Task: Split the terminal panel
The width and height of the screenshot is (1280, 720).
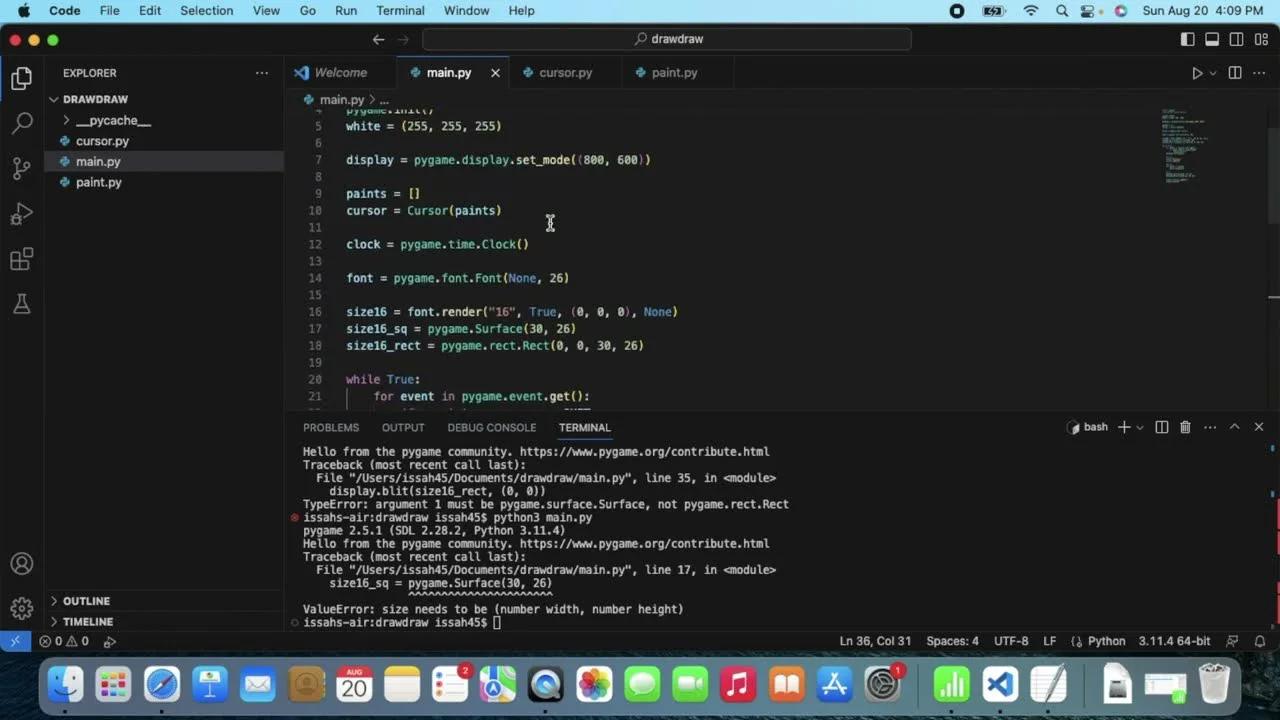Action: [x=1161, y=427]
